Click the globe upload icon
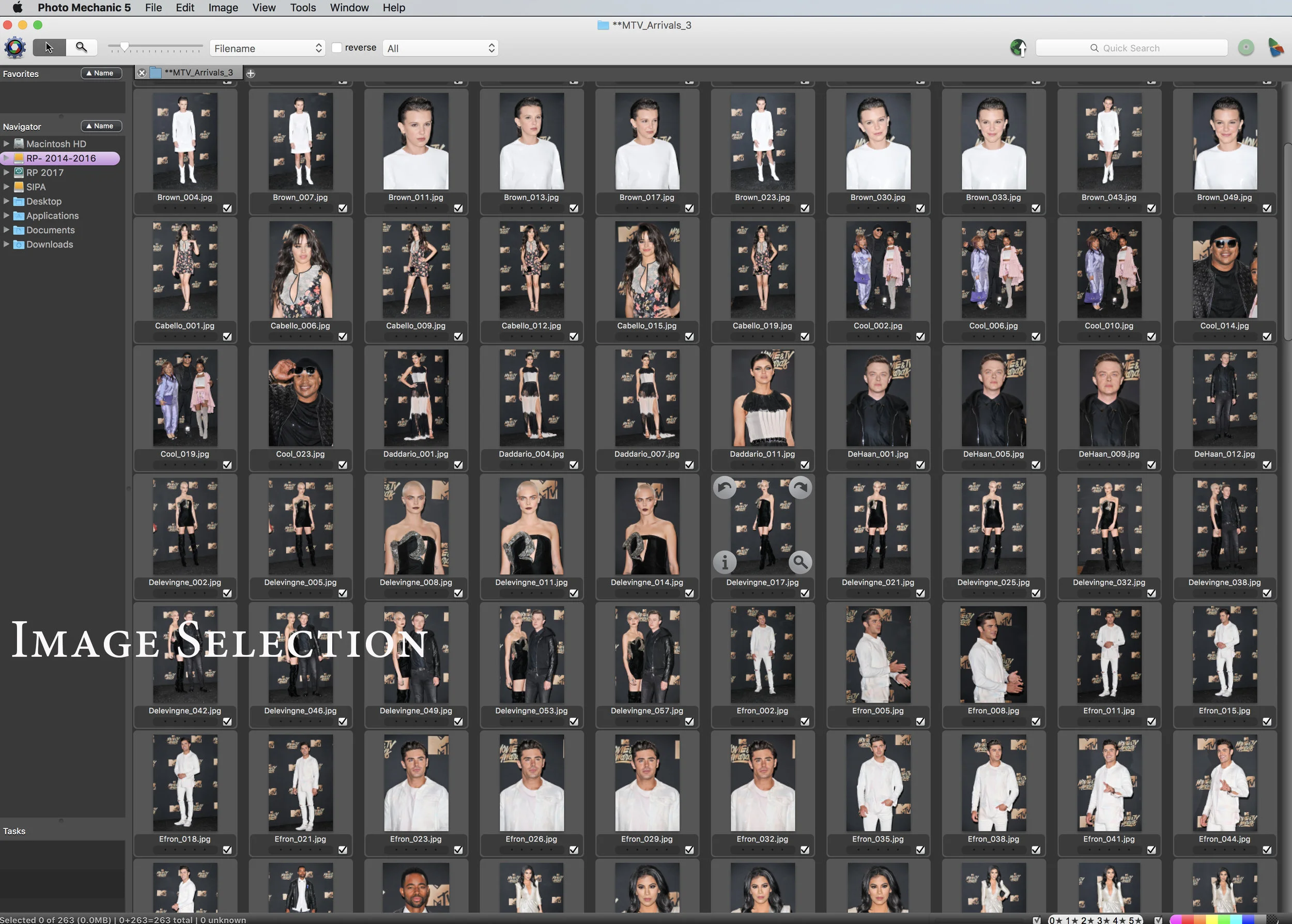The height and width of the screenshot is (924, 1292). coord(1018,48)
